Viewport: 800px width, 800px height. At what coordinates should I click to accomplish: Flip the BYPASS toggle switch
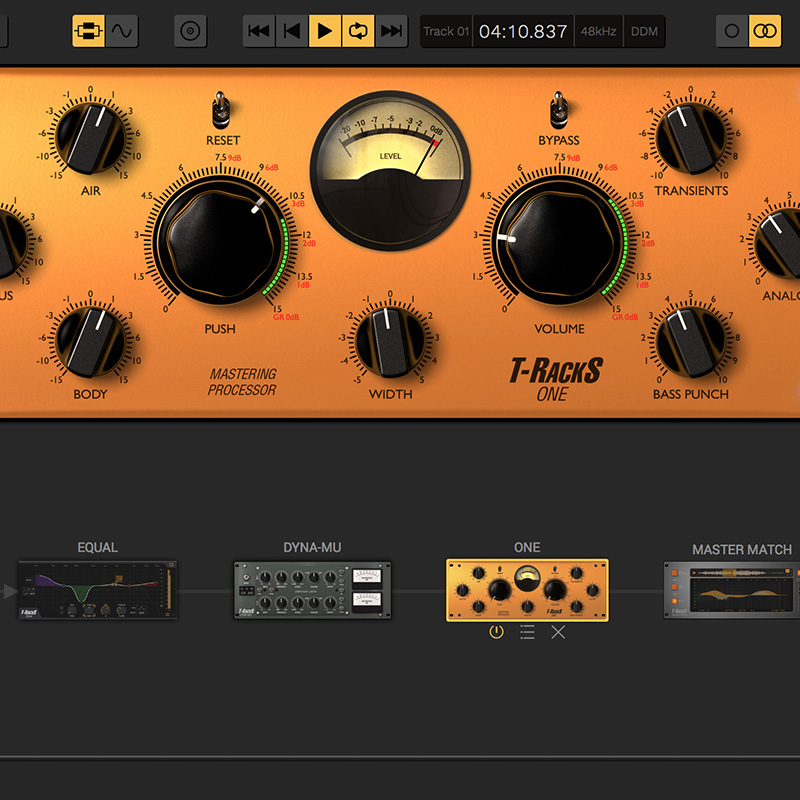(x=558, y=108)
